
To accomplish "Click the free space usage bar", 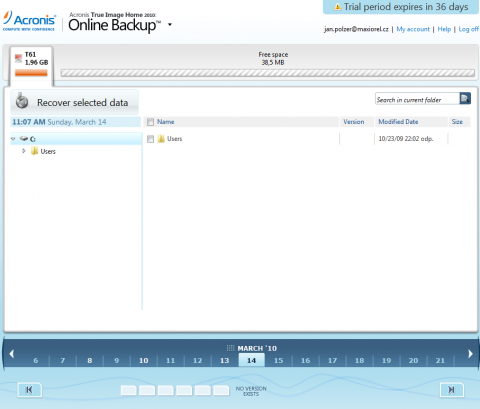I will (268, 73).
